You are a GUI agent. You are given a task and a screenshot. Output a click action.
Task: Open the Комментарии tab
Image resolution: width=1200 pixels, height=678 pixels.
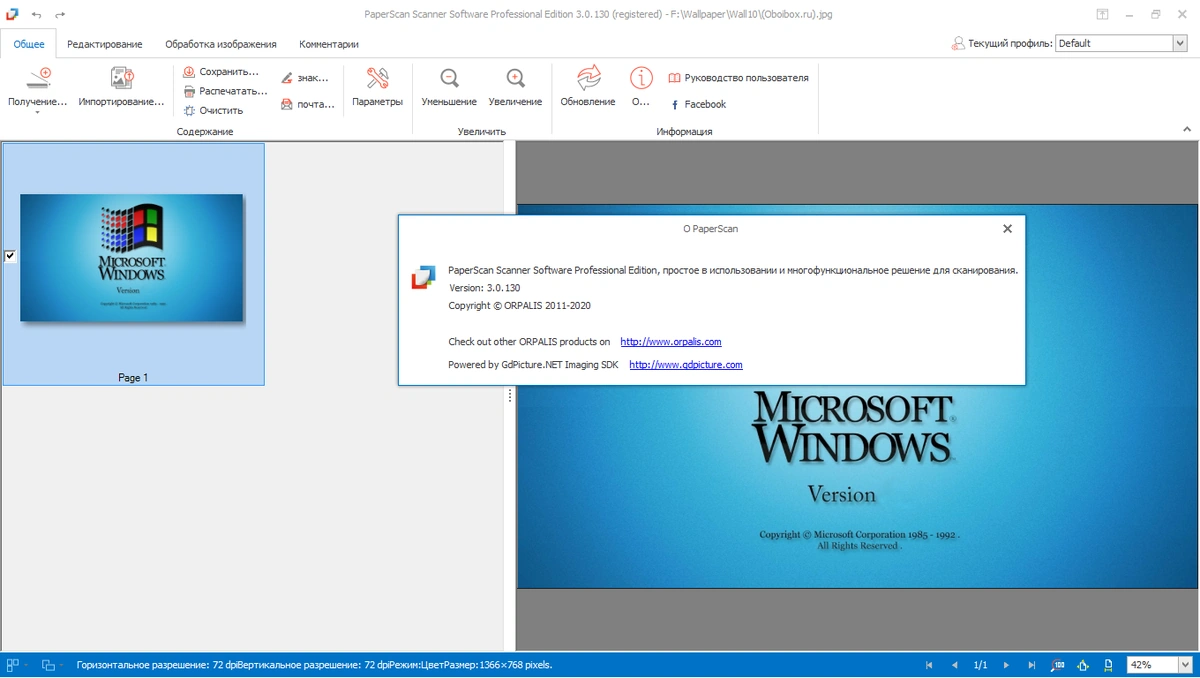[329, 44]
